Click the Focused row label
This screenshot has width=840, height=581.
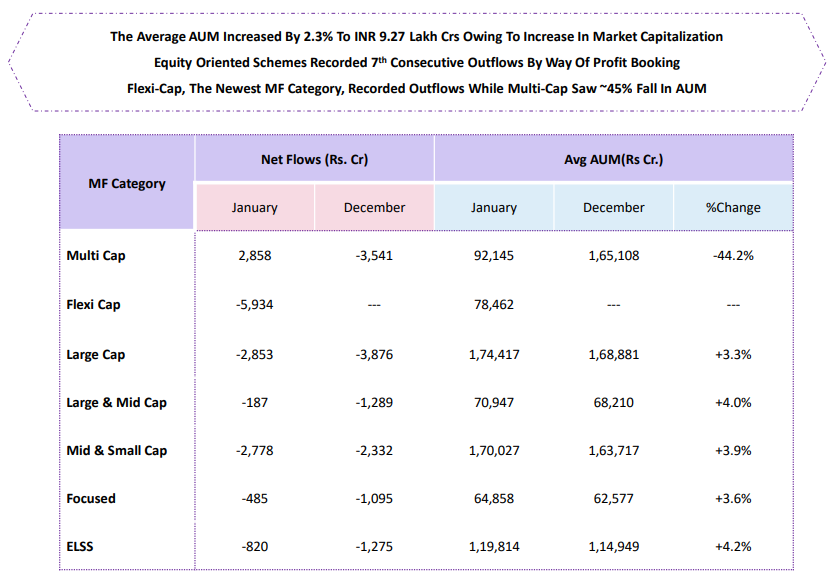(91, 499)
